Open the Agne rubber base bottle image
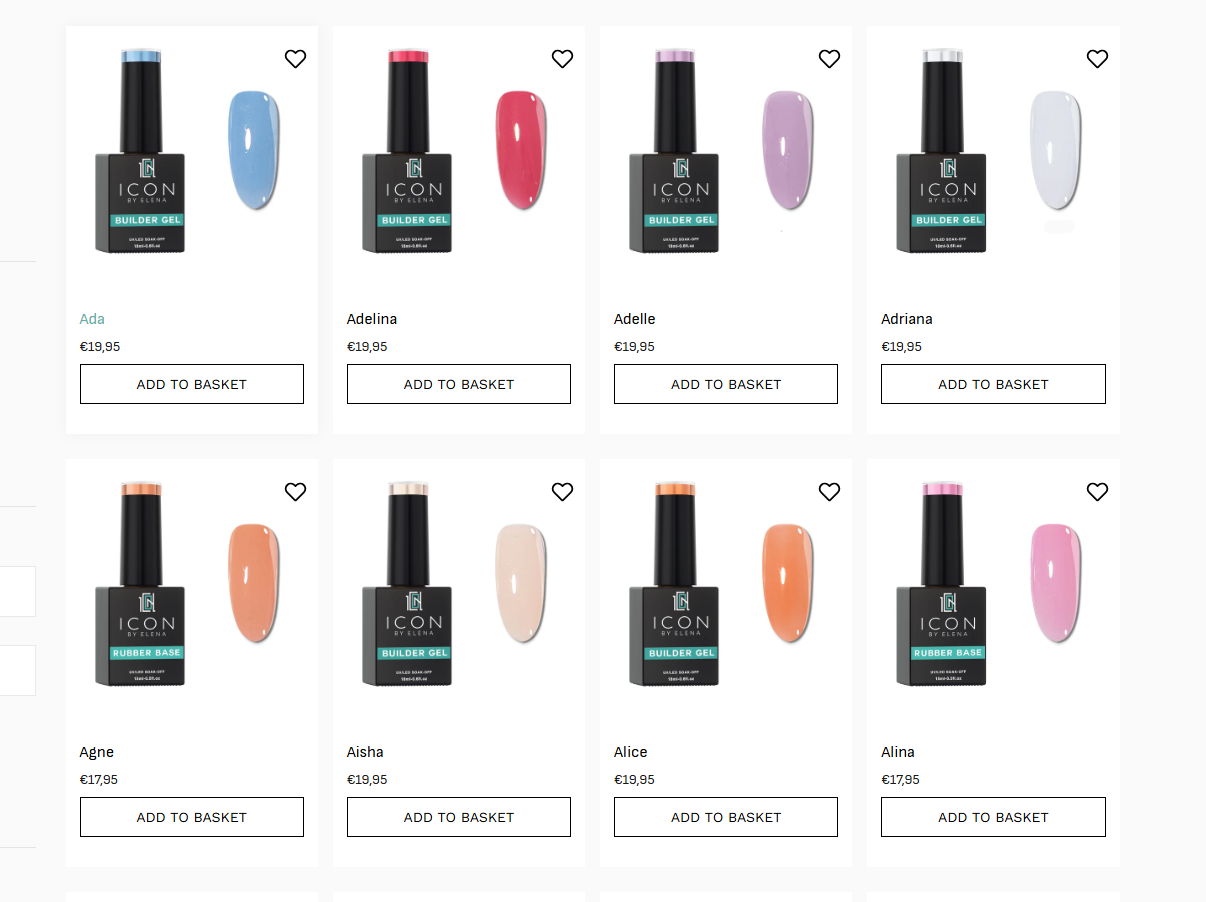The width and height of the screenshot is (1206, 902). point(140,585)
